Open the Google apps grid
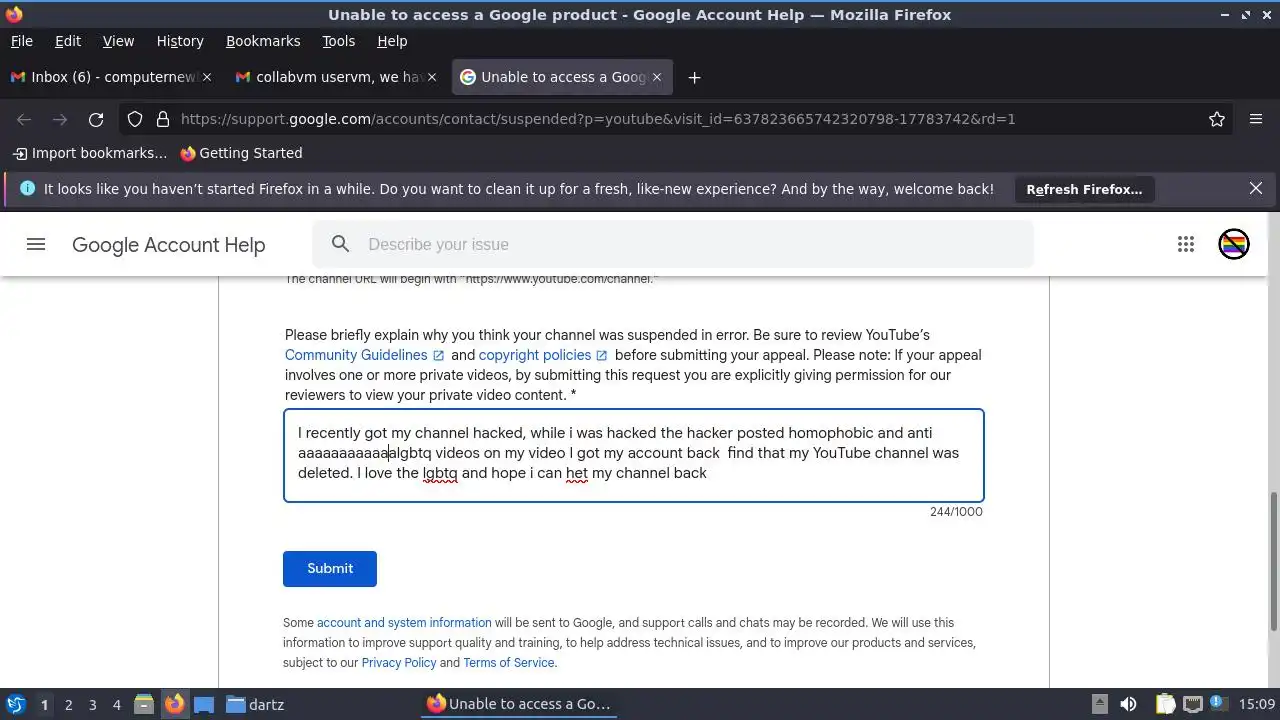Screen dimensions: 1280x720 [1186, 244]
